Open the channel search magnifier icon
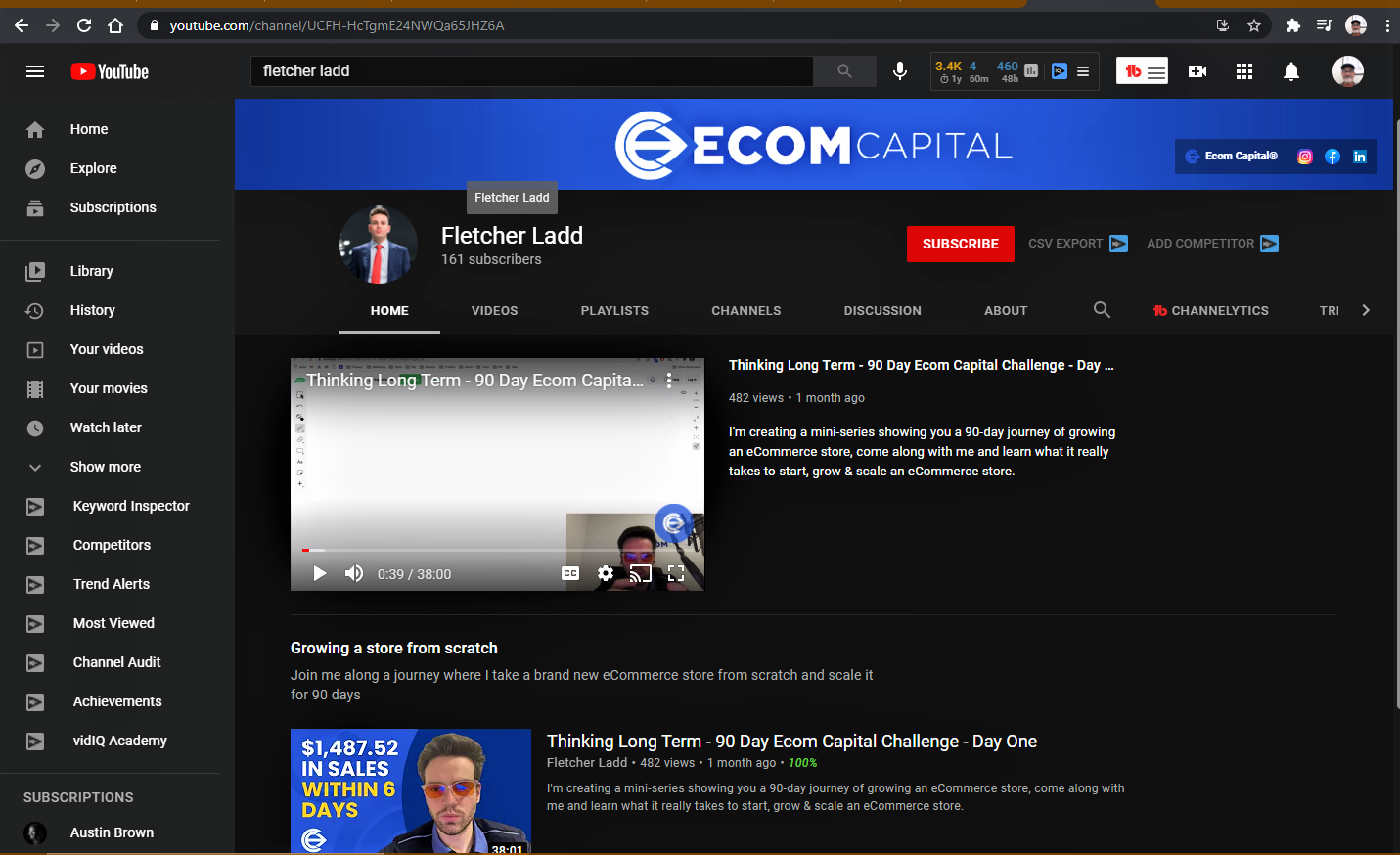This screenshot has width=1400, height=855. [x=1102, y=310]
